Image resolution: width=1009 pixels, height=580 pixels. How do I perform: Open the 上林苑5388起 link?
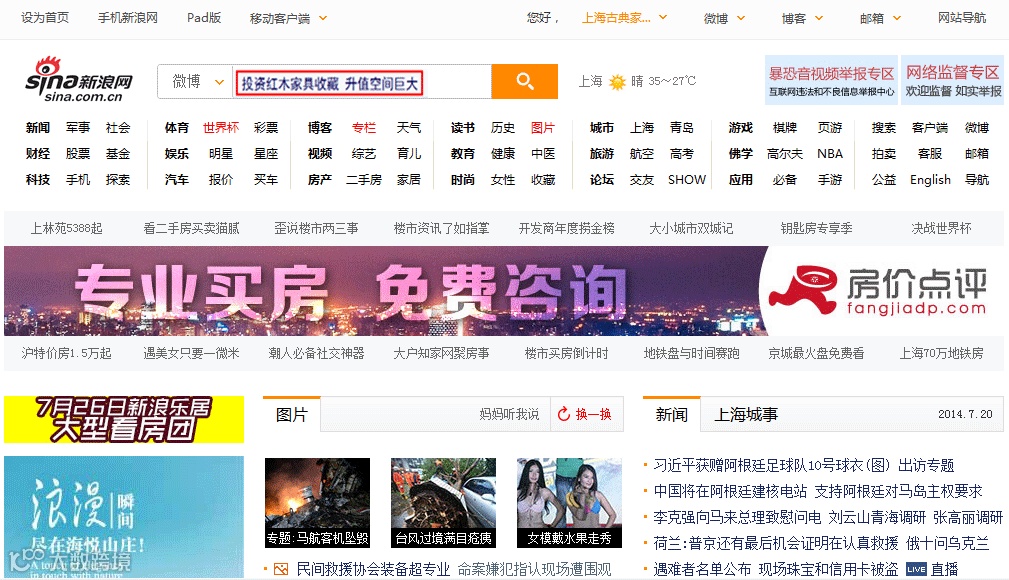click(x=66, y=228)
